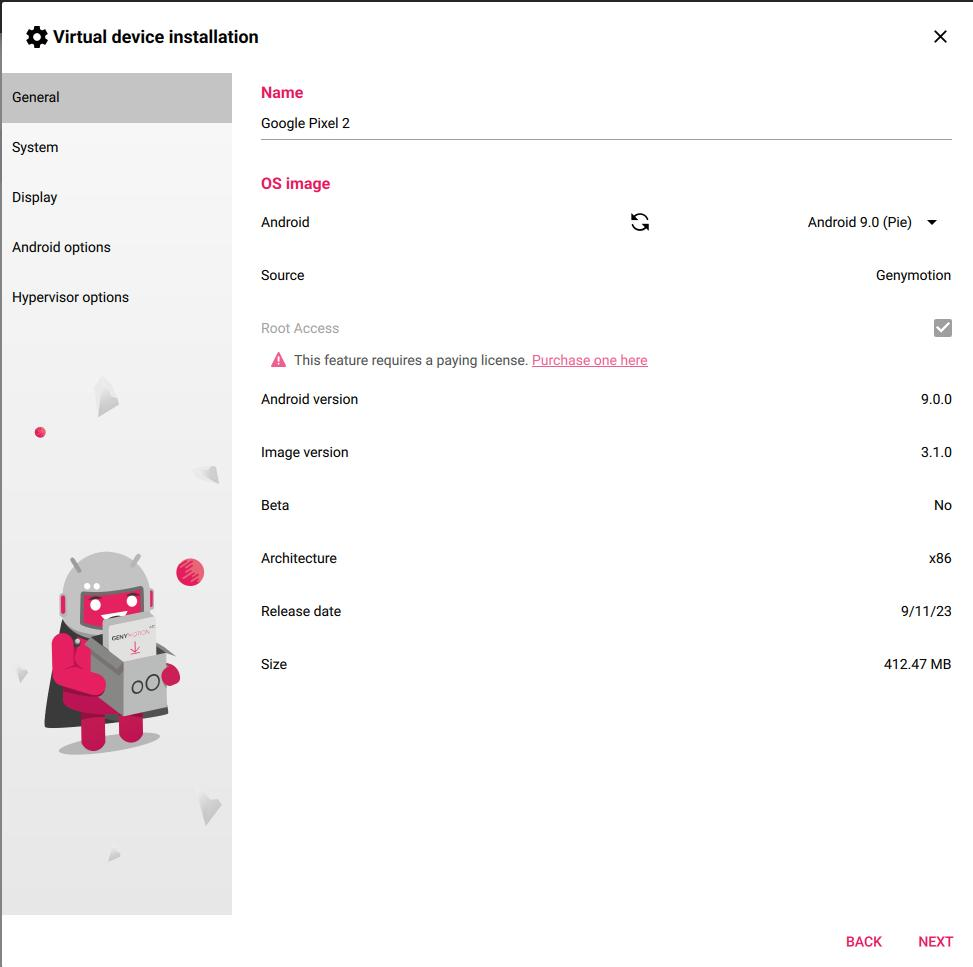Focus the Name field containing Google Pixel 2
The image size is (973, 967).
click(x=605, y=124)
